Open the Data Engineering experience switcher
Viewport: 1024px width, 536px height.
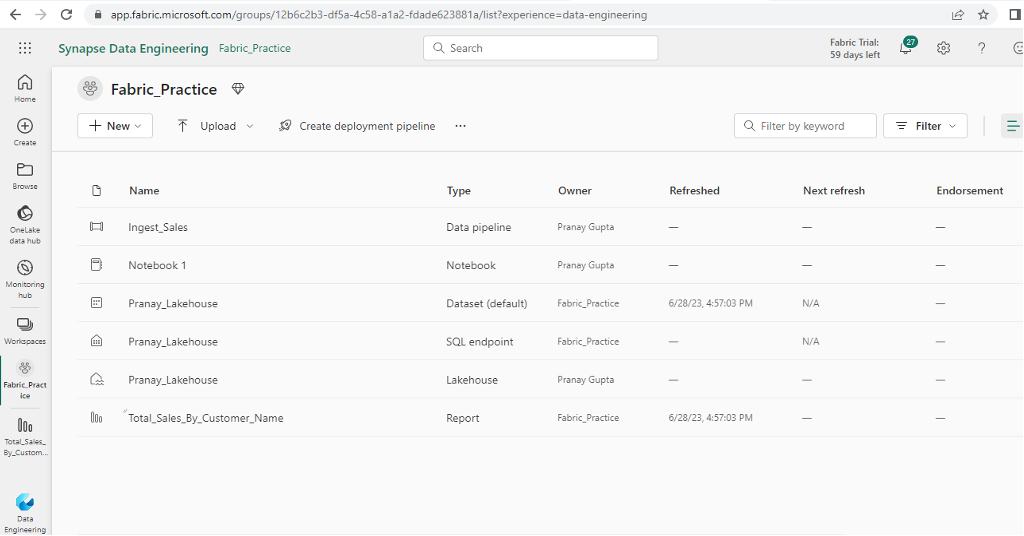(25, 513)
